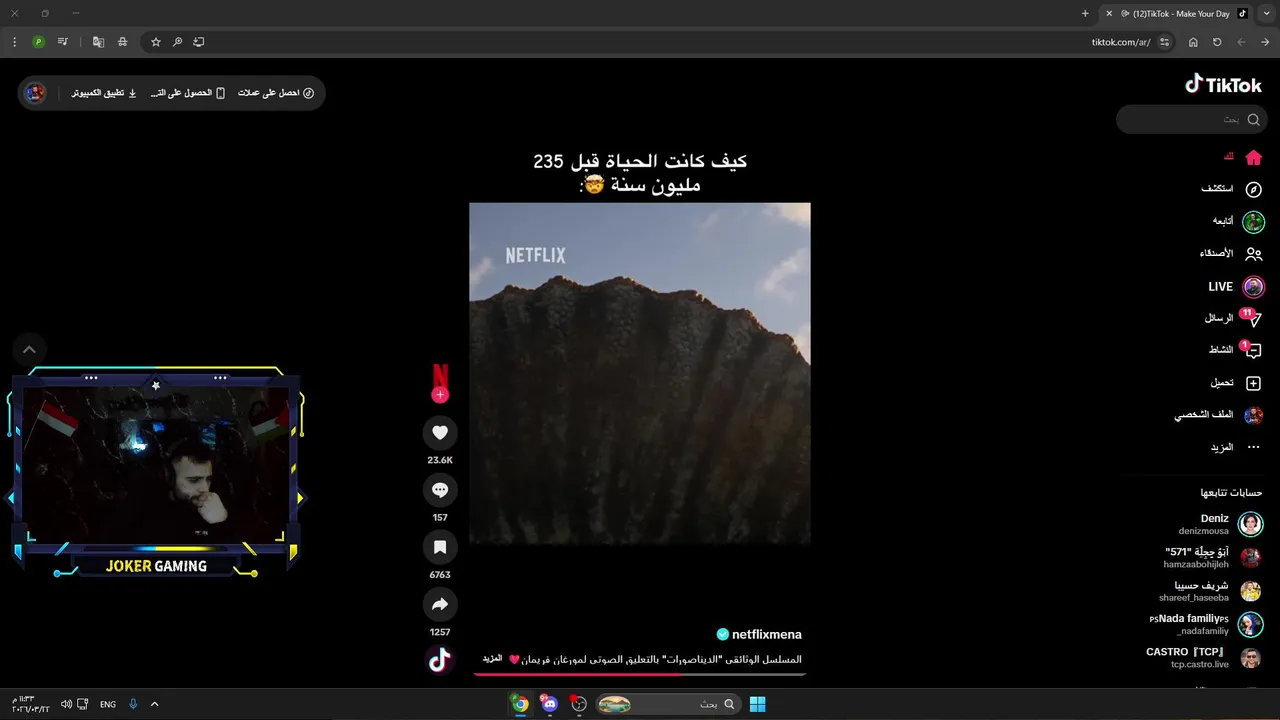Open followed account Nada familiy

[1206, 625]
